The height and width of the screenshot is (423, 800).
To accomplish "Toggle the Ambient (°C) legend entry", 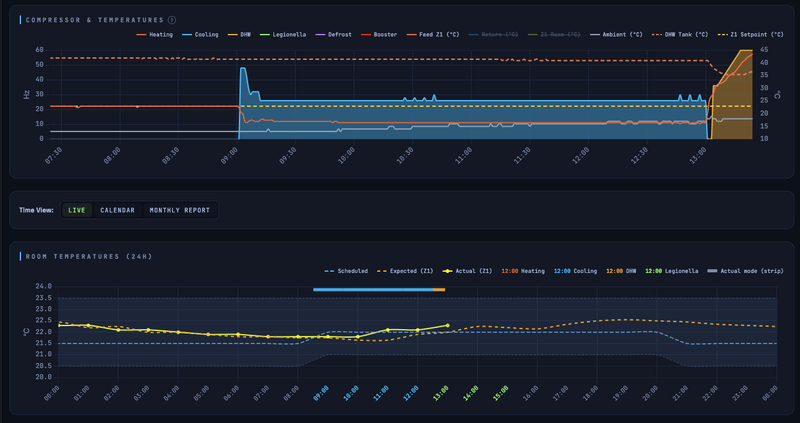I will point(616,35).
